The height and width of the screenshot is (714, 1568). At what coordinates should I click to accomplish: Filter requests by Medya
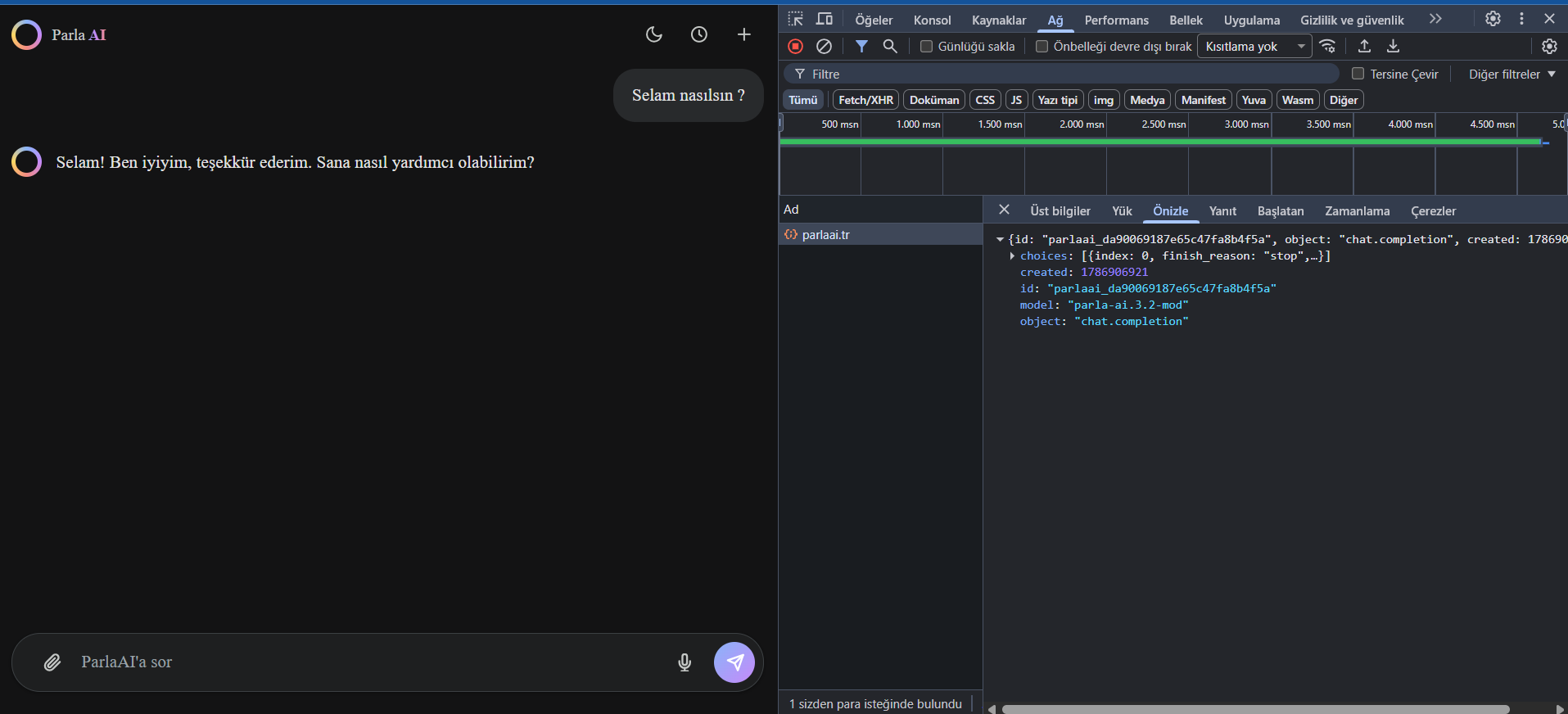[x=1147, y=100]
